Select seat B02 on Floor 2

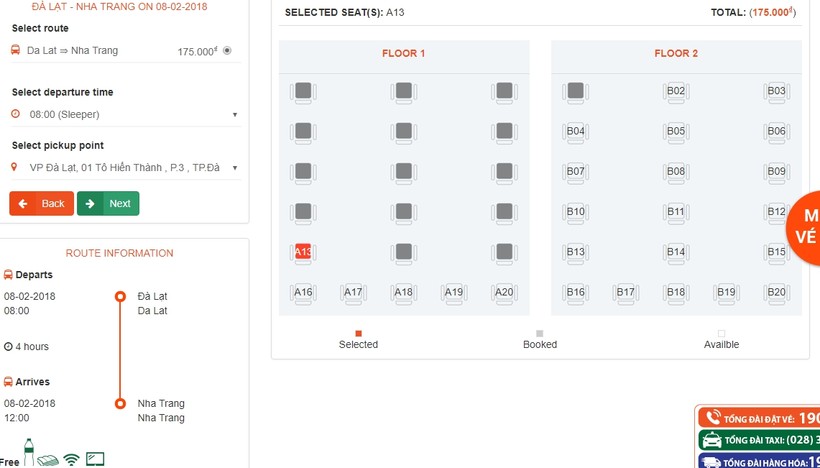coord(676,91)
